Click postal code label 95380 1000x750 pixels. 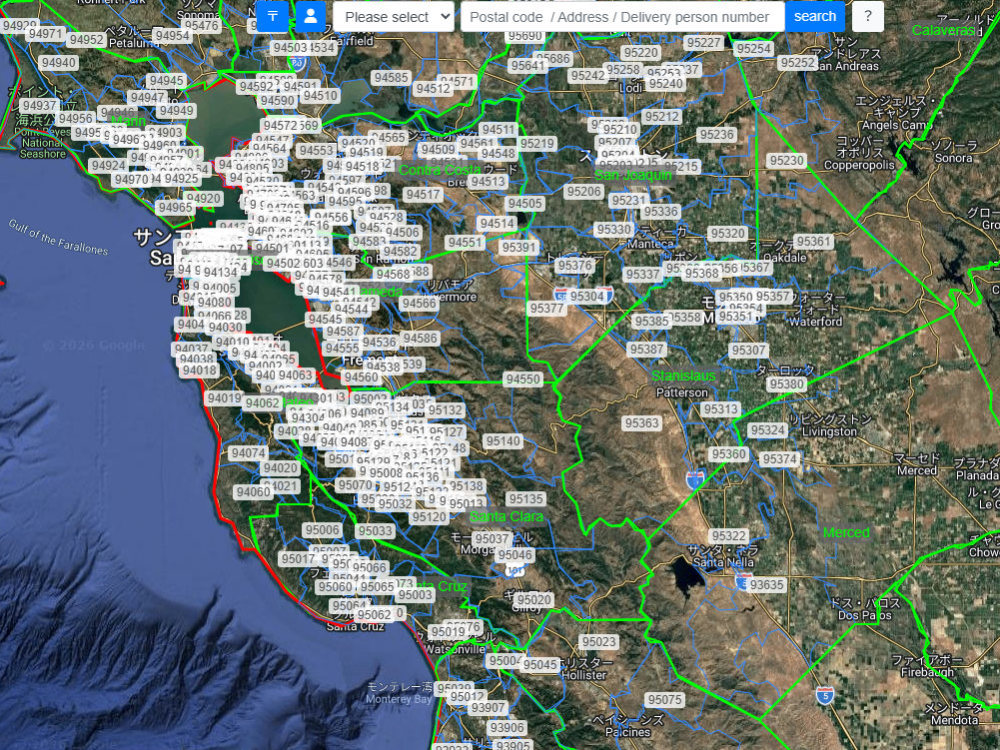(x=786, y=384)
